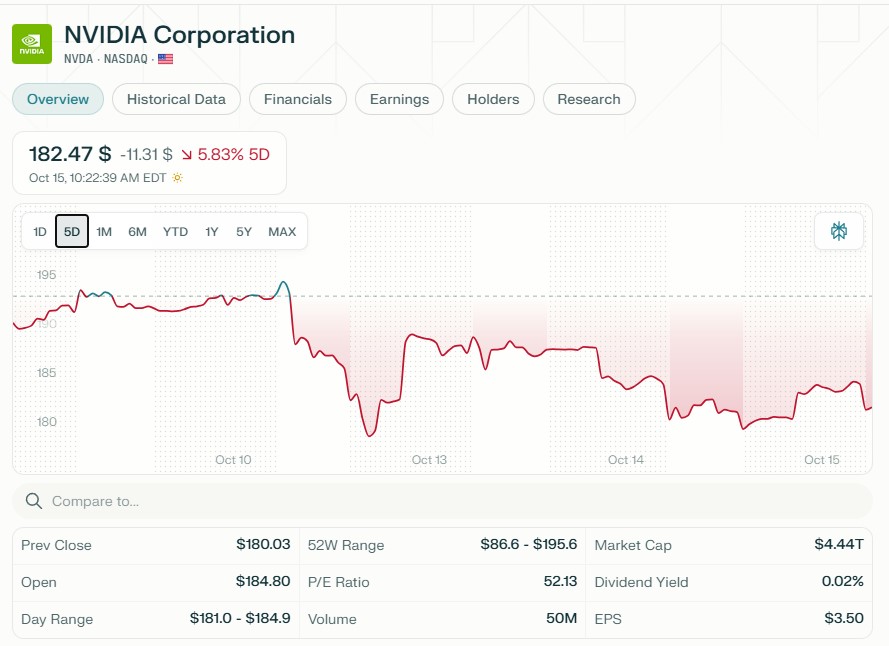Show year-to-date with the YTD button
Image resolution: width=889 pixels, height=646 pixels.
[175, 231]
